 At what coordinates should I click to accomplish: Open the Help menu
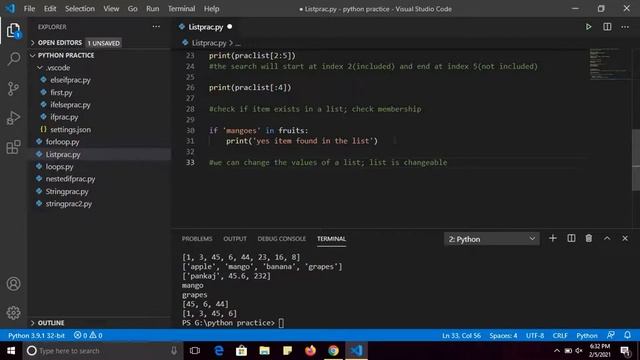tap(211, 9)
